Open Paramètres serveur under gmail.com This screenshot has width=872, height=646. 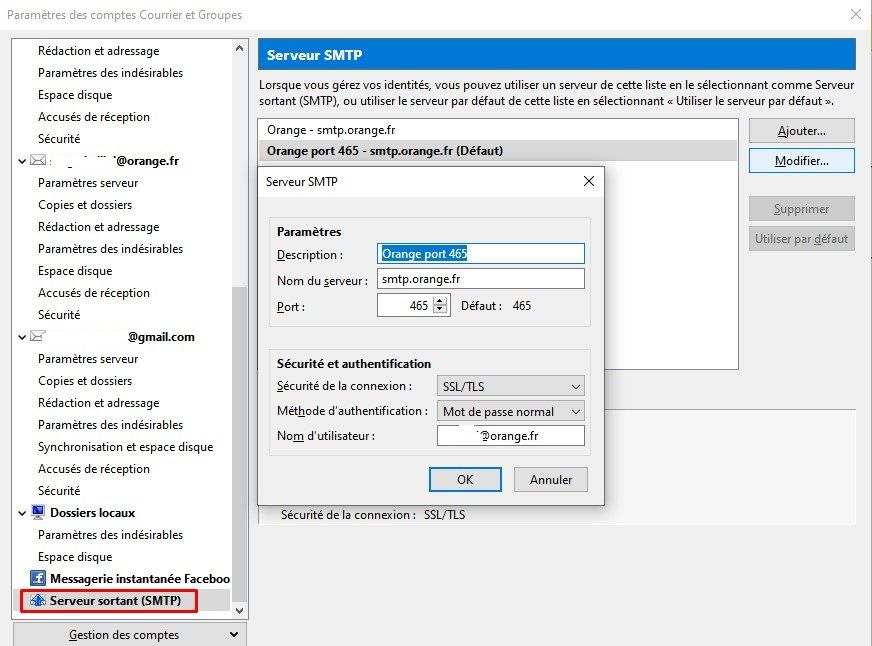pyautogui.click(x=88, y=359)
